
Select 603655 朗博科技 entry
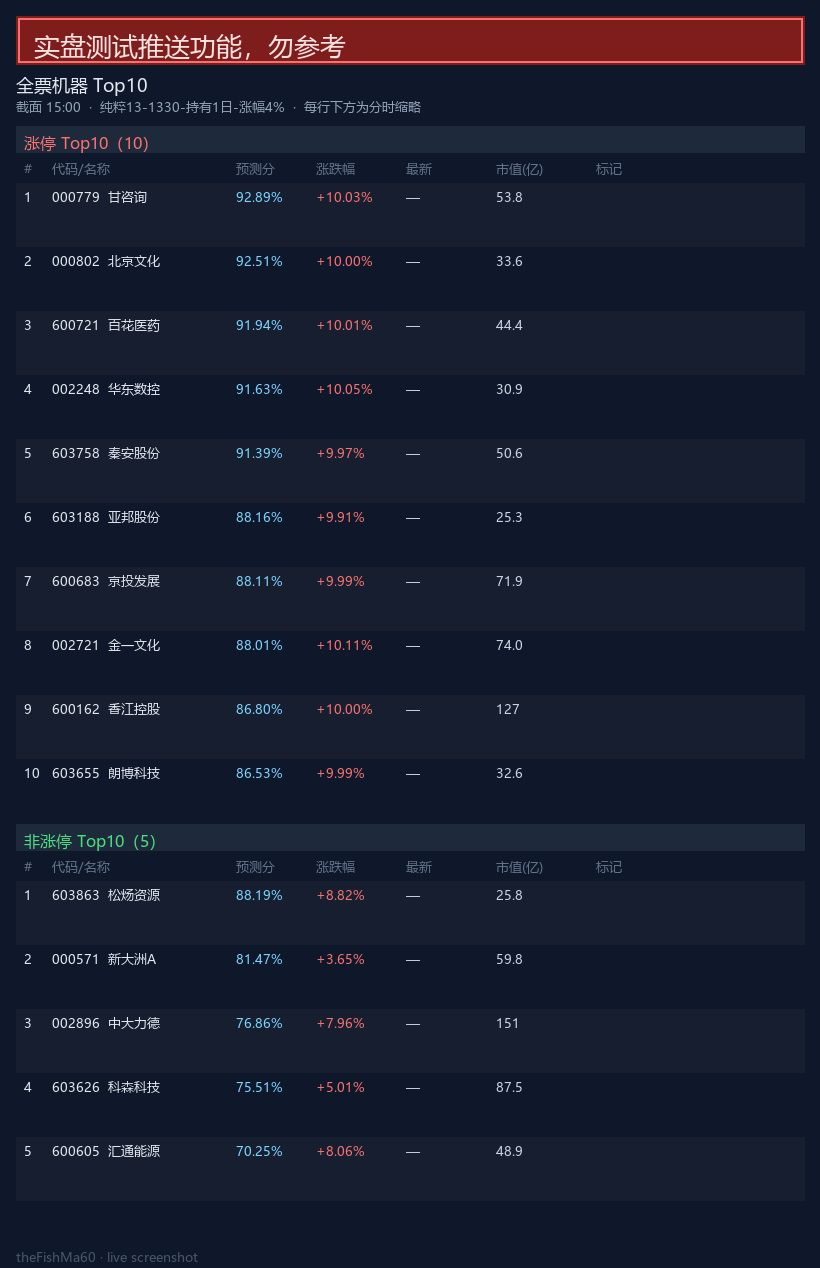tap(410, 791)
